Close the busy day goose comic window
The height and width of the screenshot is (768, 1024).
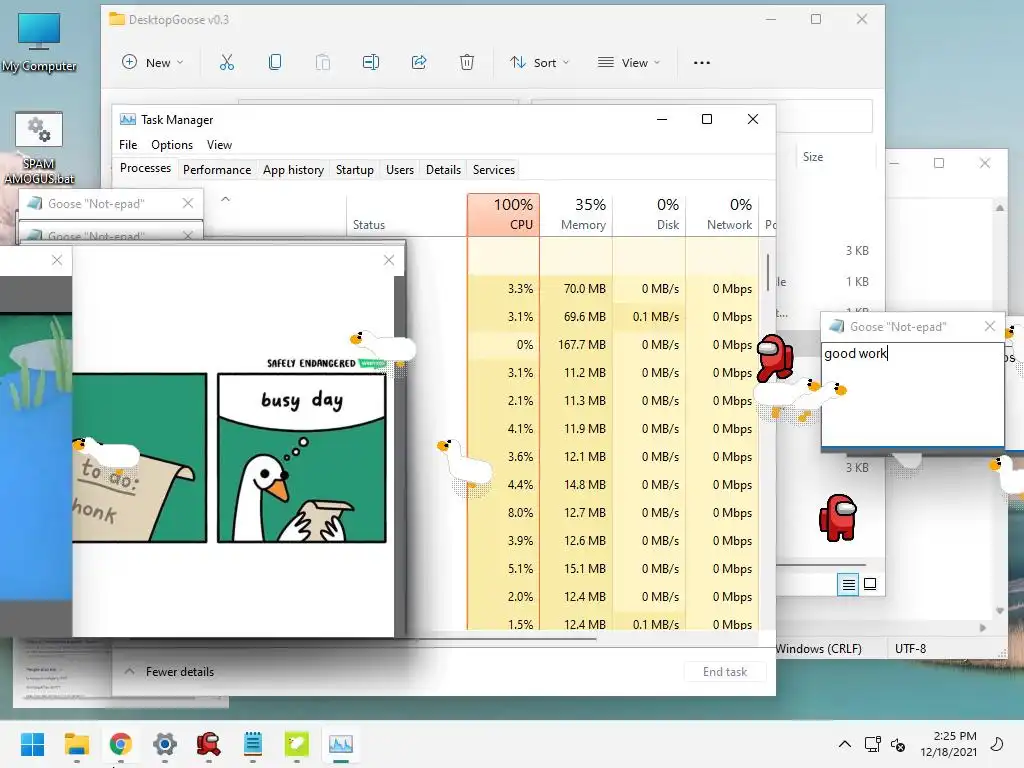tap(389, 260)
